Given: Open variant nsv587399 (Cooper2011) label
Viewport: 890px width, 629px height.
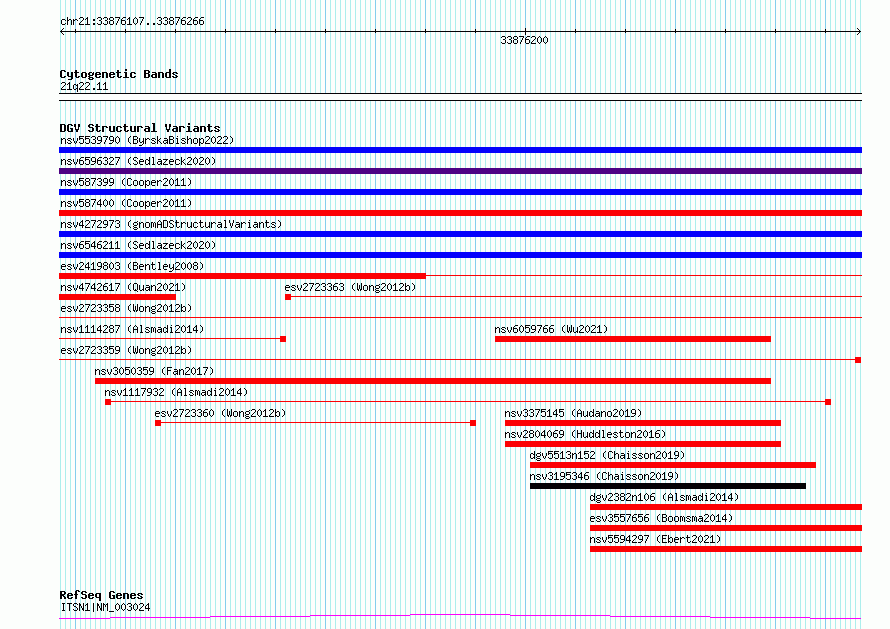Looking at the screenshot, I should 126,182.
